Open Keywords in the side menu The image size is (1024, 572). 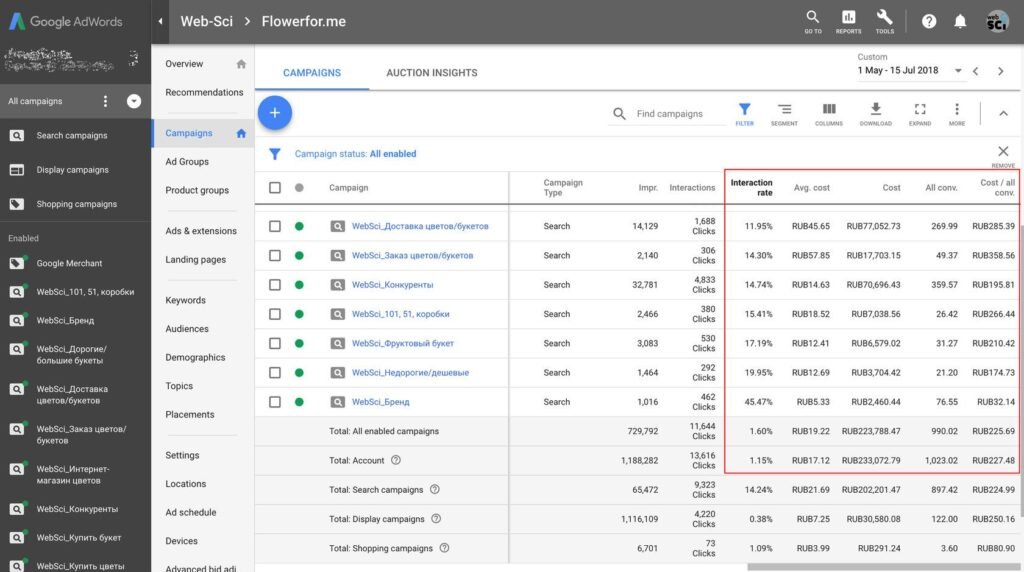point(185,300)
